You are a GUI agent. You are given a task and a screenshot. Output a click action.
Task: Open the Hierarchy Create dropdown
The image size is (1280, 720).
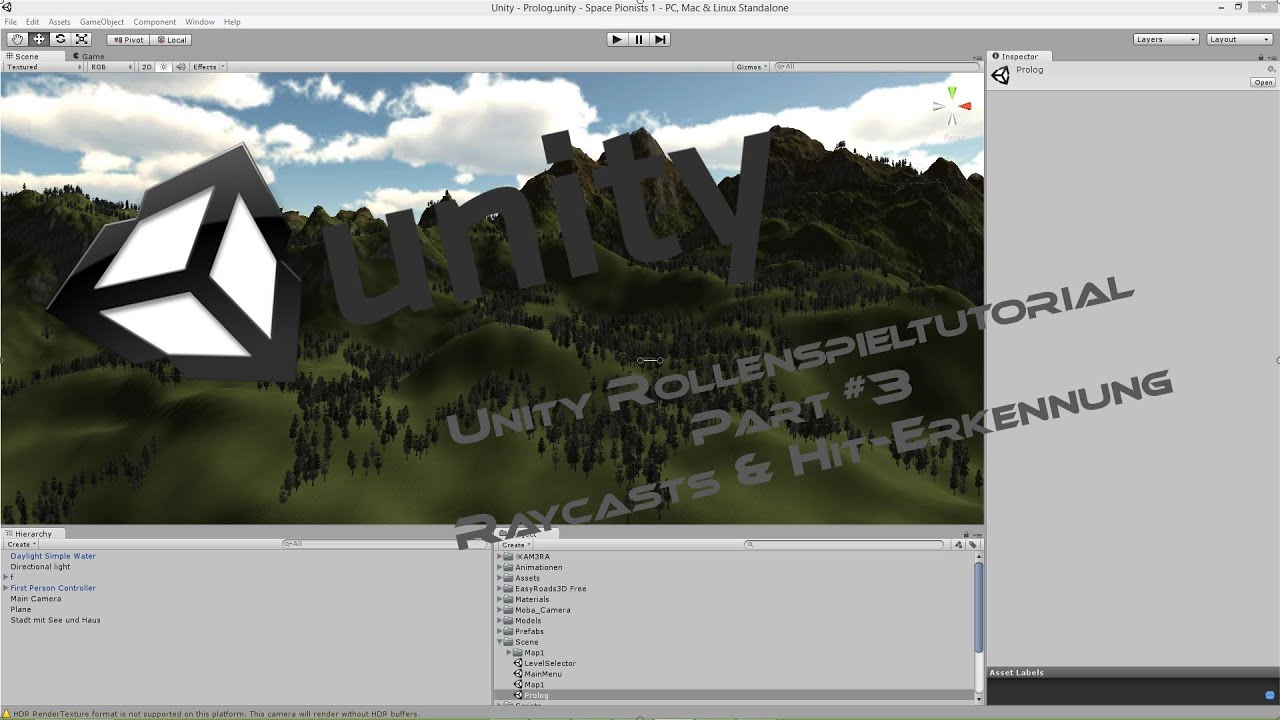click(x=22, y=545)
